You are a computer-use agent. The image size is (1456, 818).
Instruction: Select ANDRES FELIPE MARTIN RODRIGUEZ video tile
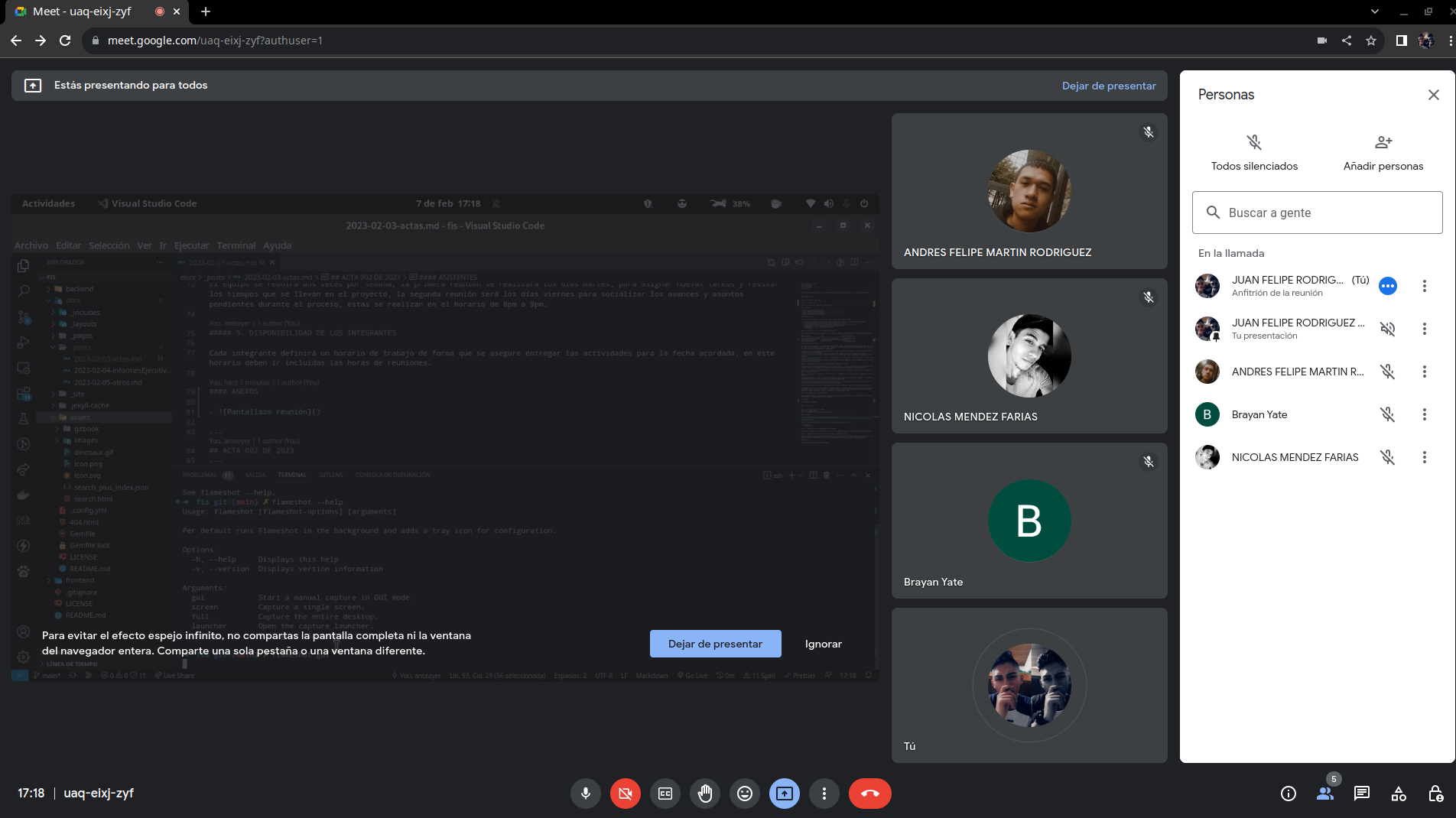coord(1029,191)
